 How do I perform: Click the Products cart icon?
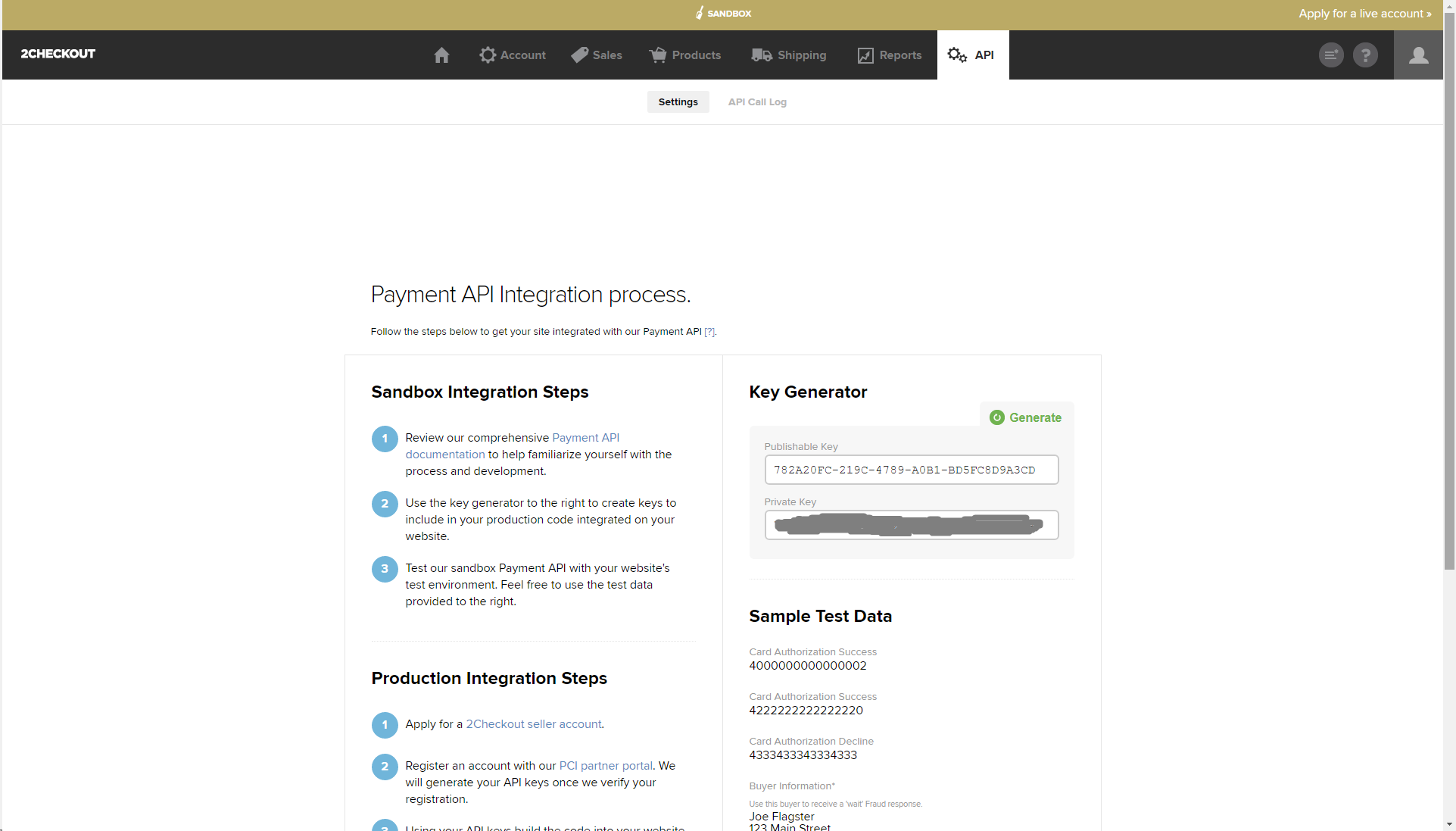(658, 55)
